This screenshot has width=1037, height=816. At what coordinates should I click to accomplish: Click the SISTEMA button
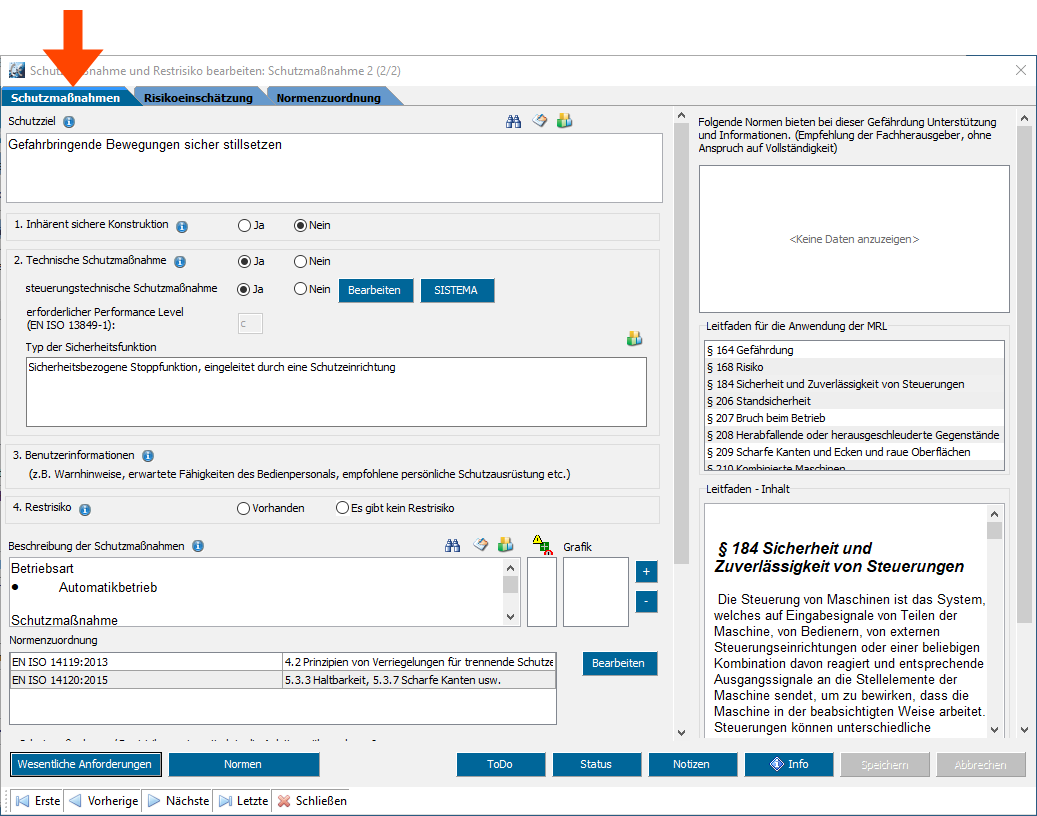point(457,290)
